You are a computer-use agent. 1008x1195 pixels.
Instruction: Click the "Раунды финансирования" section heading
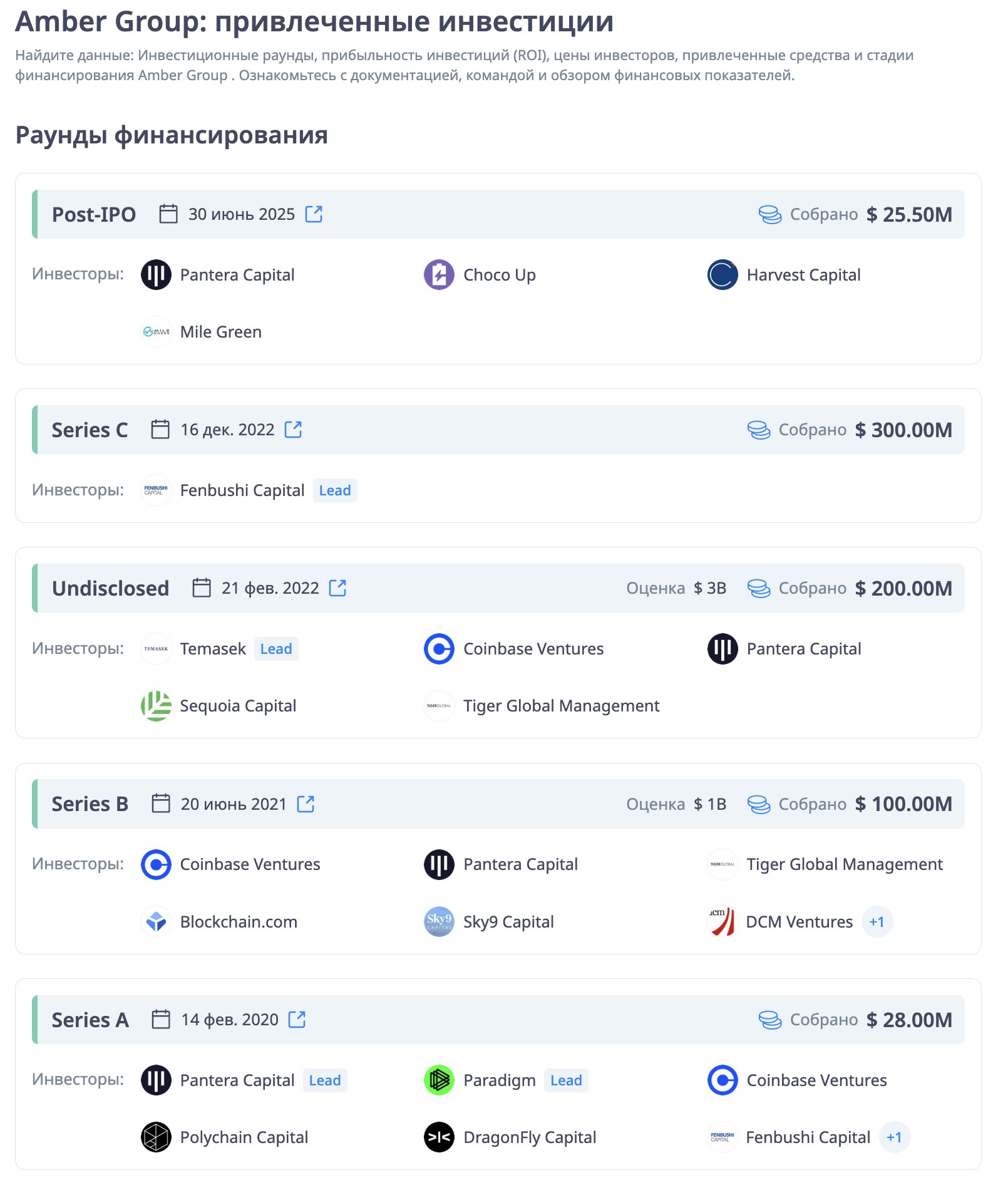click(172, 135)
